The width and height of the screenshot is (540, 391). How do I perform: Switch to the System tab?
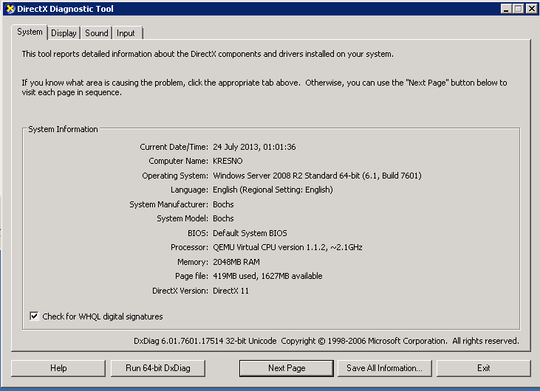(x=30, y=32)
